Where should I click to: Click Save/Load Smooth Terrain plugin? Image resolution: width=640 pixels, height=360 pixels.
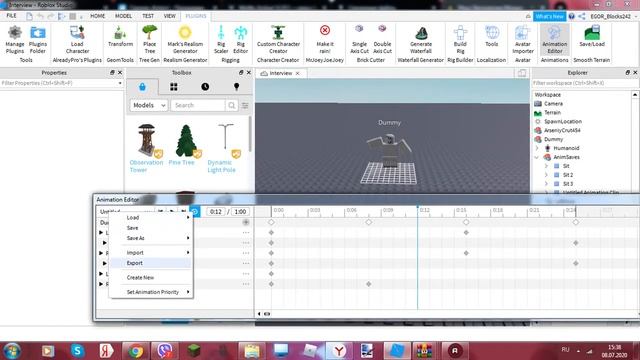coord(592,37)
